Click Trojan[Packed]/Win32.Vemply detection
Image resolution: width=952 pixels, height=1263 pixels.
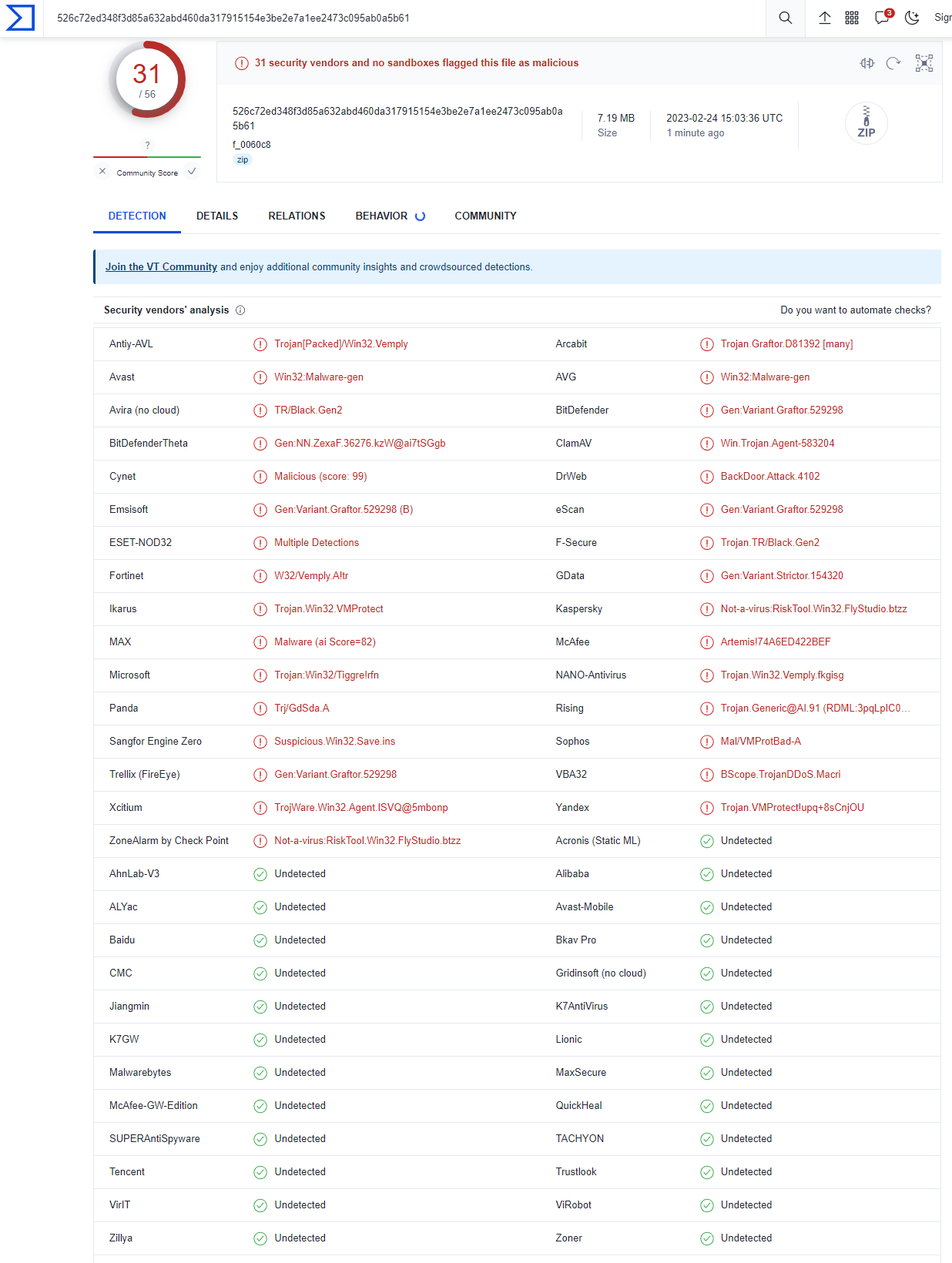point(341,344)
